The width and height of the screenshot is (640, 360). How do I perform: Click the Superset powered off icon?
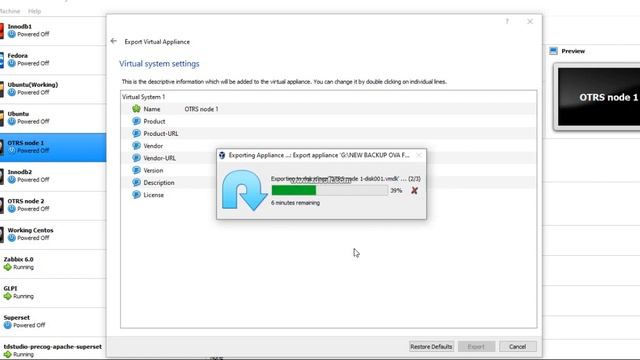pyautogui.click(x=7, y=325)
